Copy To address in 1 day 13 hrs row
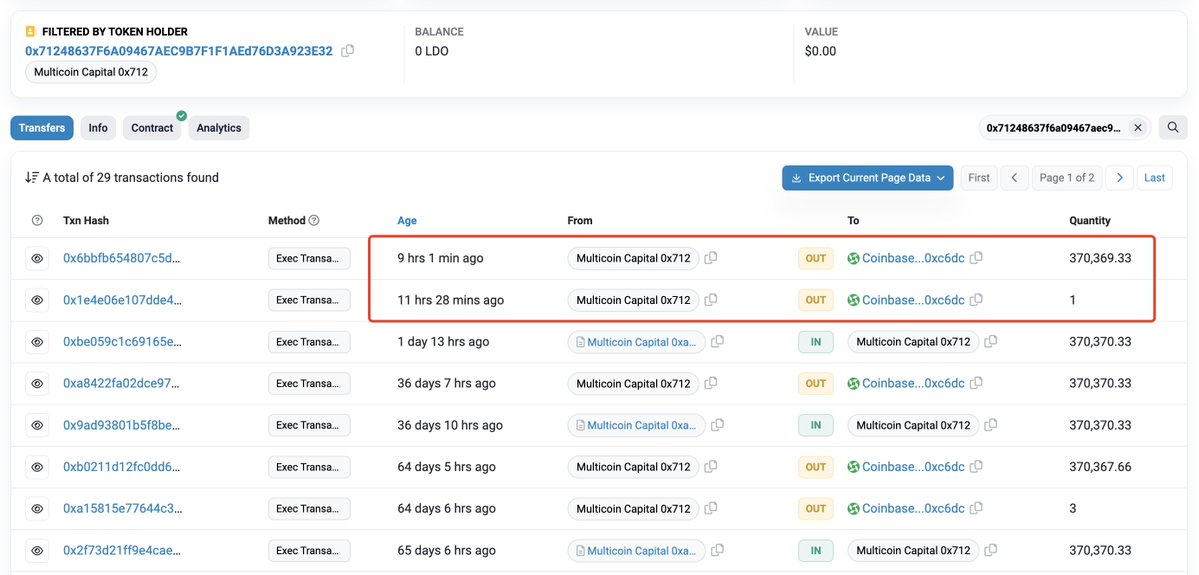 990,342
